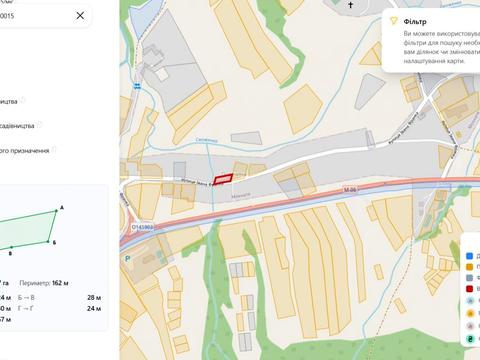
Task: Click the green circular legend icon
Action: tap(470, 339)
